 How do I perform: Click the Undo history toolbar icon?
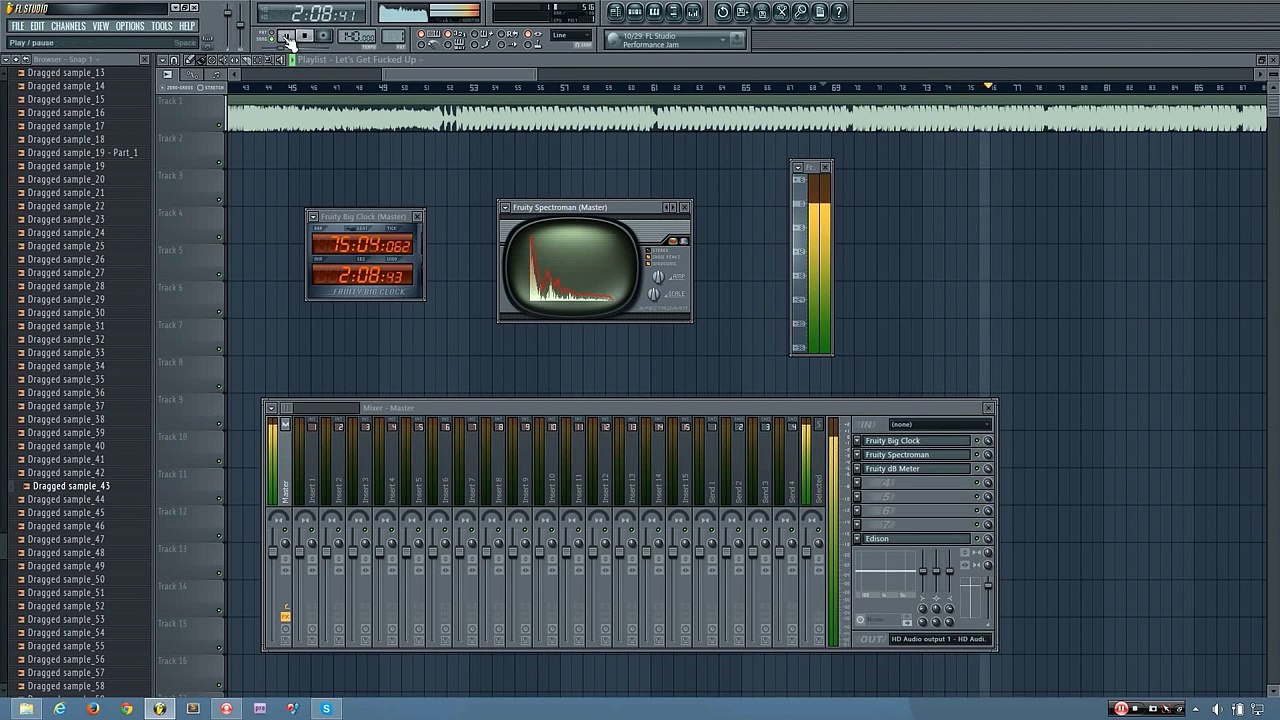[723, 12]
